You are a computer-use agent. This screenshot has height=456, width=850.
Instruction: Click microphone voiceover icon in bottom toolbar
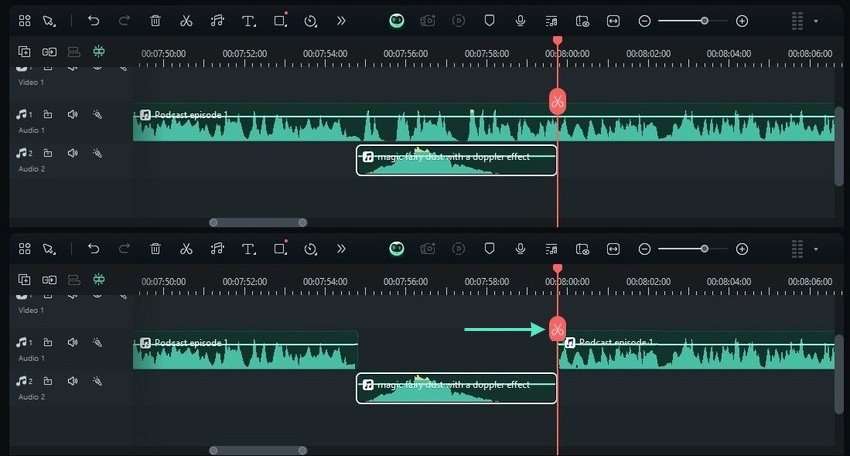click(x=520, y=248)
